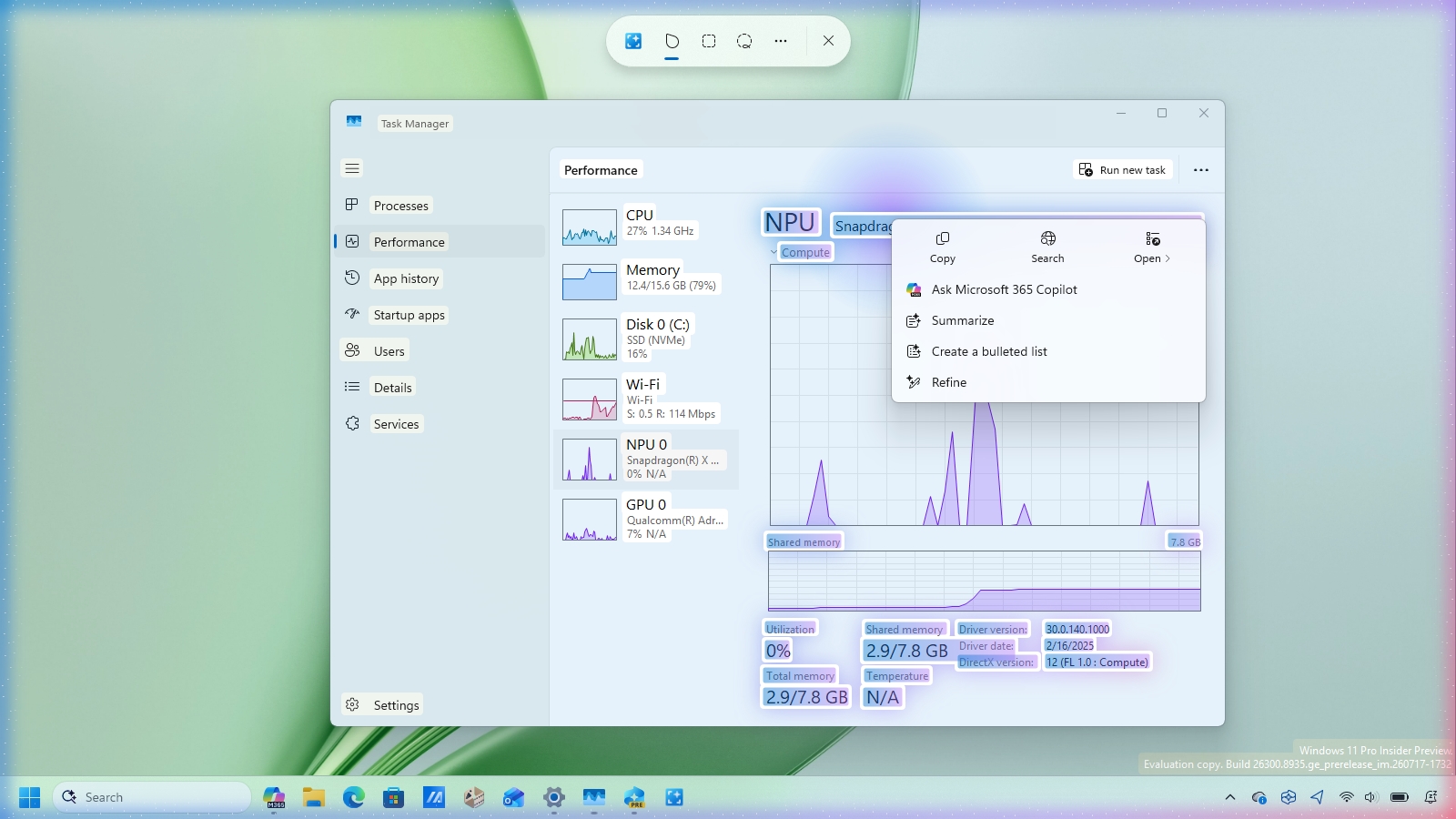
Task: Click the driver date 2/16/2025 text
Action: [1069, 645]
